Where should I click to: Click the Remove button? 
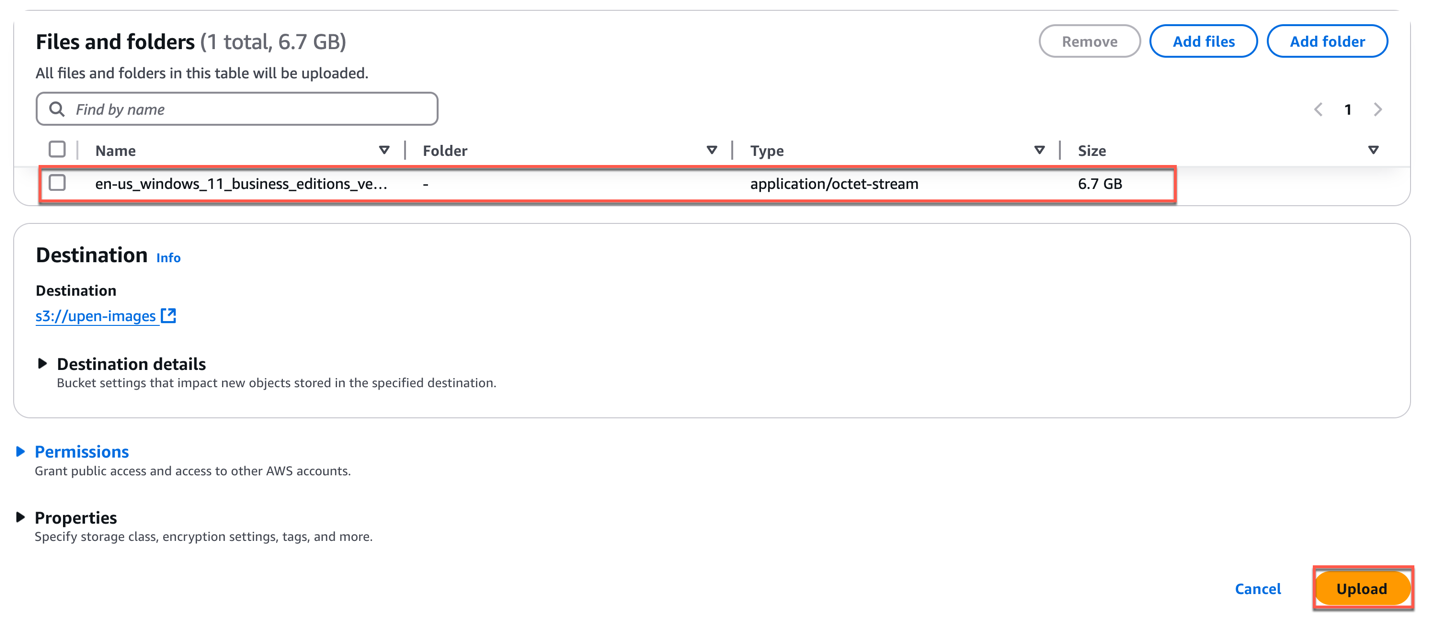coord(1089,41)
